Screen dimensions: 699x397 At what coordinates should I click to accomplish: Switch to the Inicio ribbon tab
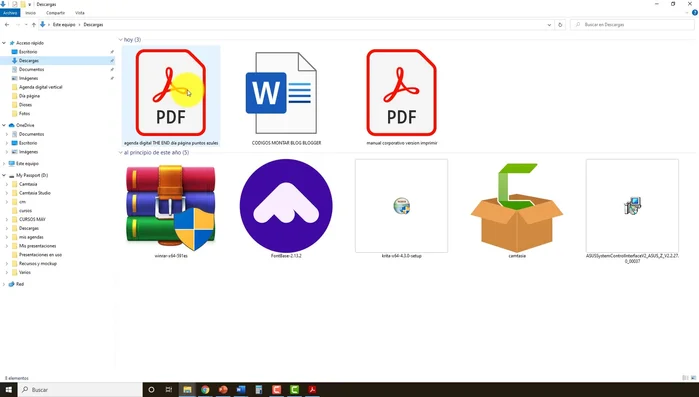[30, 13]
